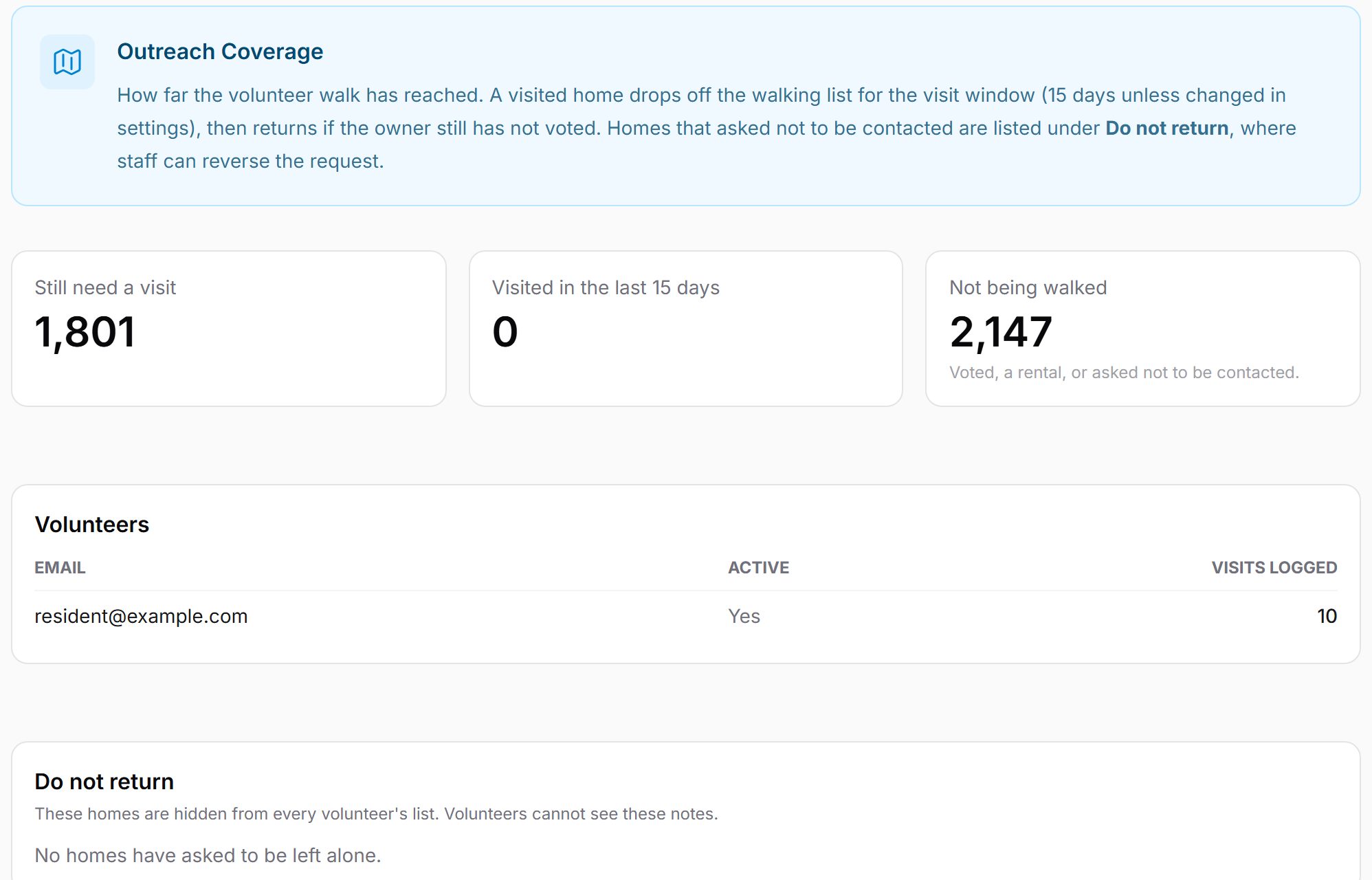Click 'These homes are hidden' description
This screenshot has width=1372, height=880.
point(376,814)
